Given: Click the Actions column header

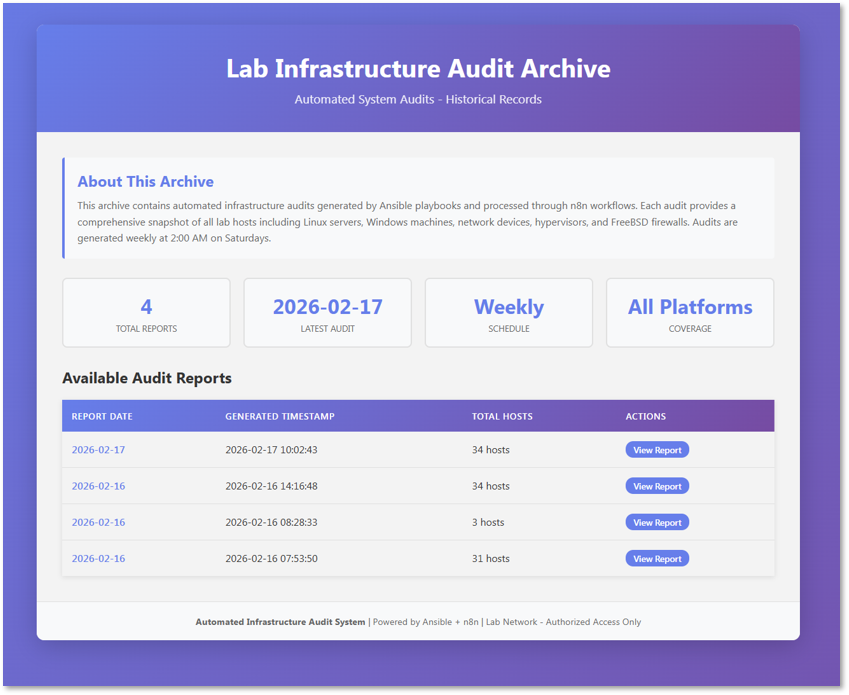Looking at the screenshot, I should 645,416.
